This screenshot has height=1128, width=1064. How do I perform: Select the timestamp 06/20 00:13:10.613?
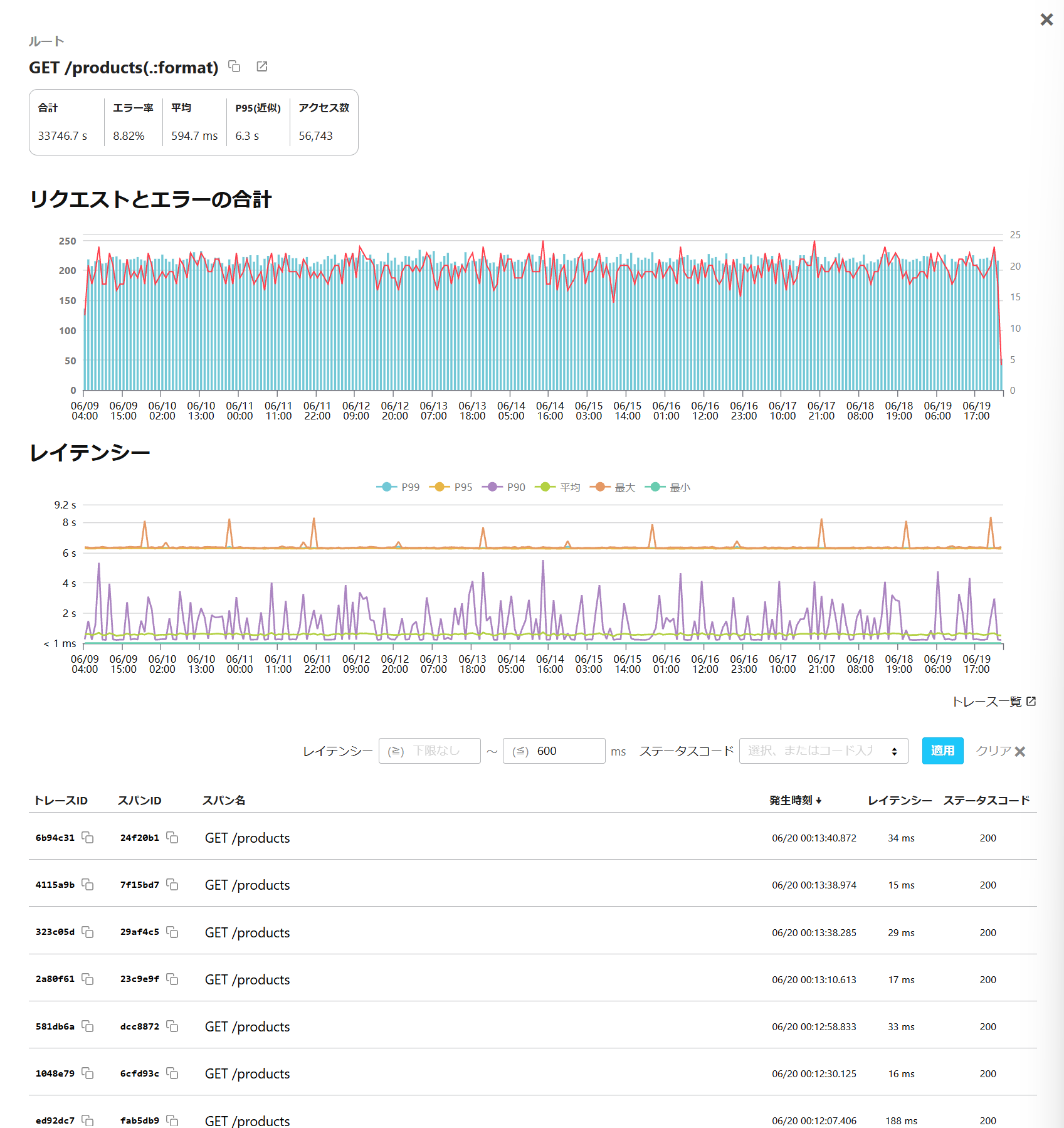coord(814,979)
